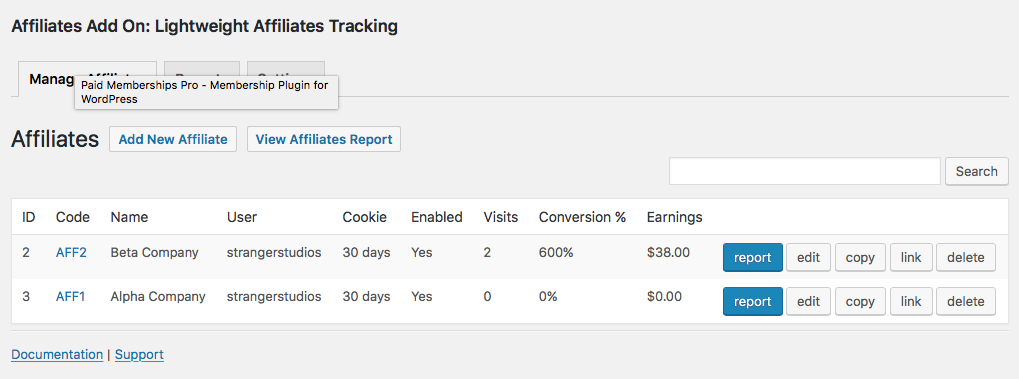The height and width of the screenshot is (379, 1019).
Task: View report for Alpha Company
Action: coord(753,302)
